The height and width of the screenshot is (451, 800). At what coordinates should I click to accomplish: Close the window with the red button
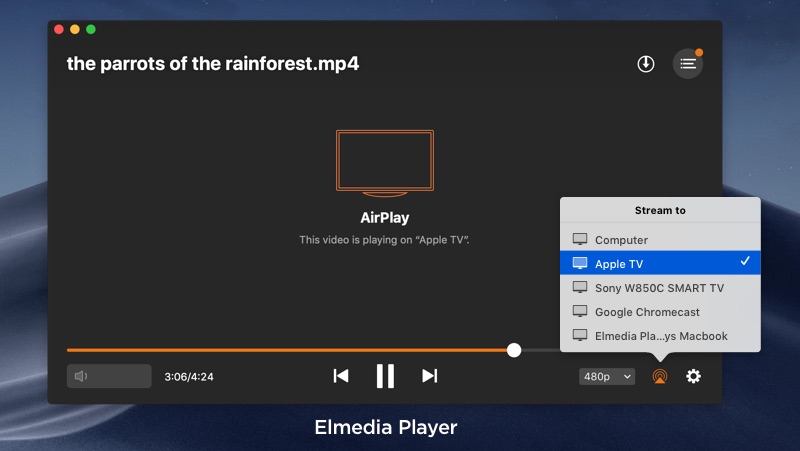coord(59,29)
